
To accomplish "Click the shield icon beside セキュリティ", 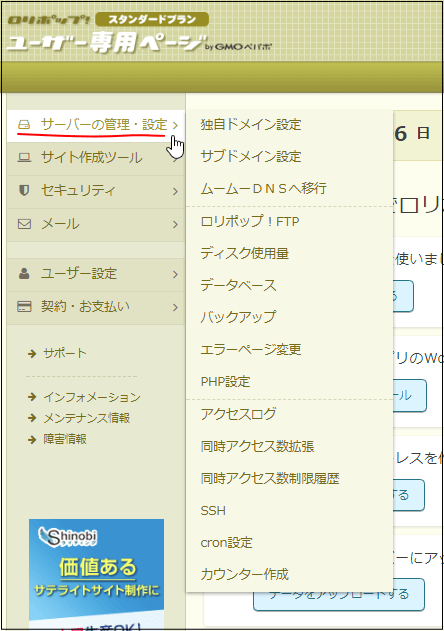I will [24, 190].
